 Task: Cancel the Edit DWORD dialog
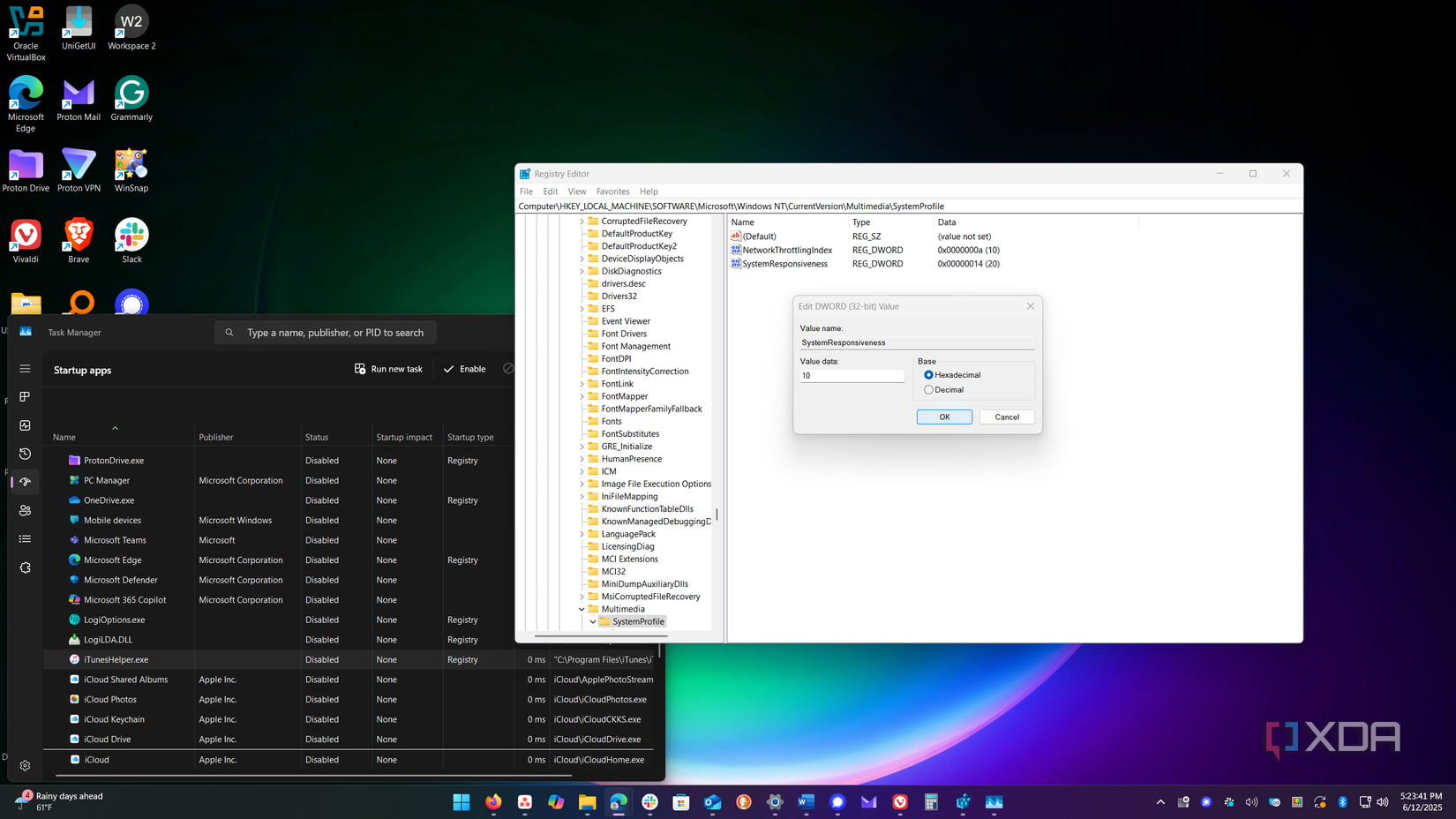1006,417
